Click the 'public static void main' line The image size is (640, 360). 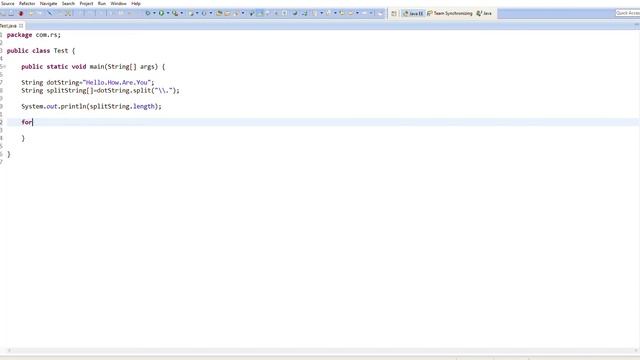(93, 67)
